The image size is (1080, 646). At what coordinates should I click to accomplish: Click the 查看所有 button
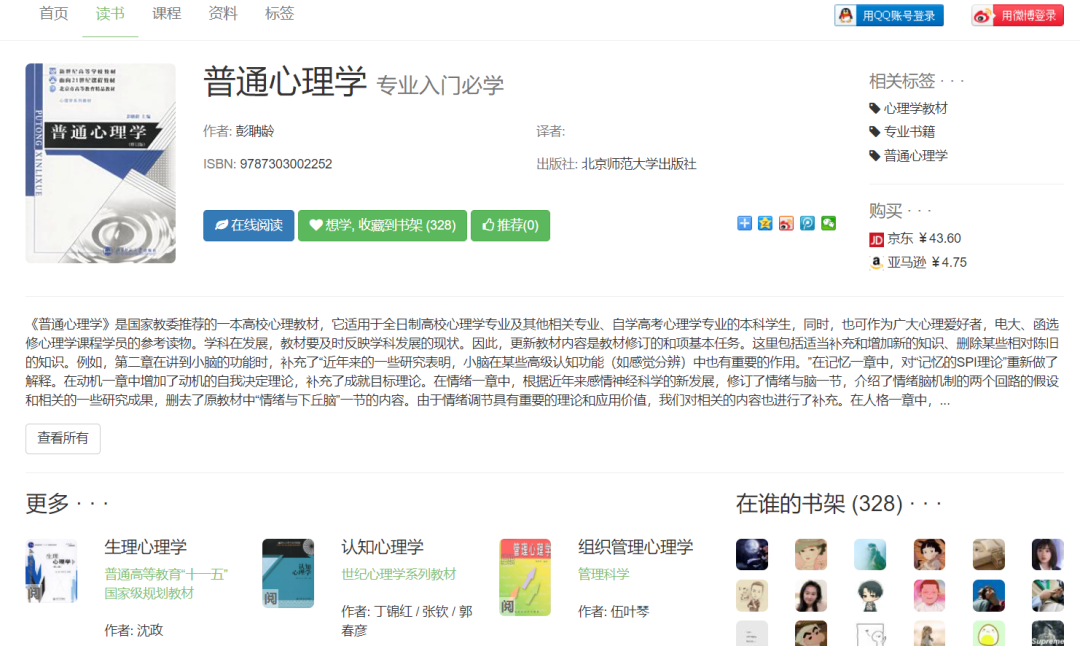[62, 438]
